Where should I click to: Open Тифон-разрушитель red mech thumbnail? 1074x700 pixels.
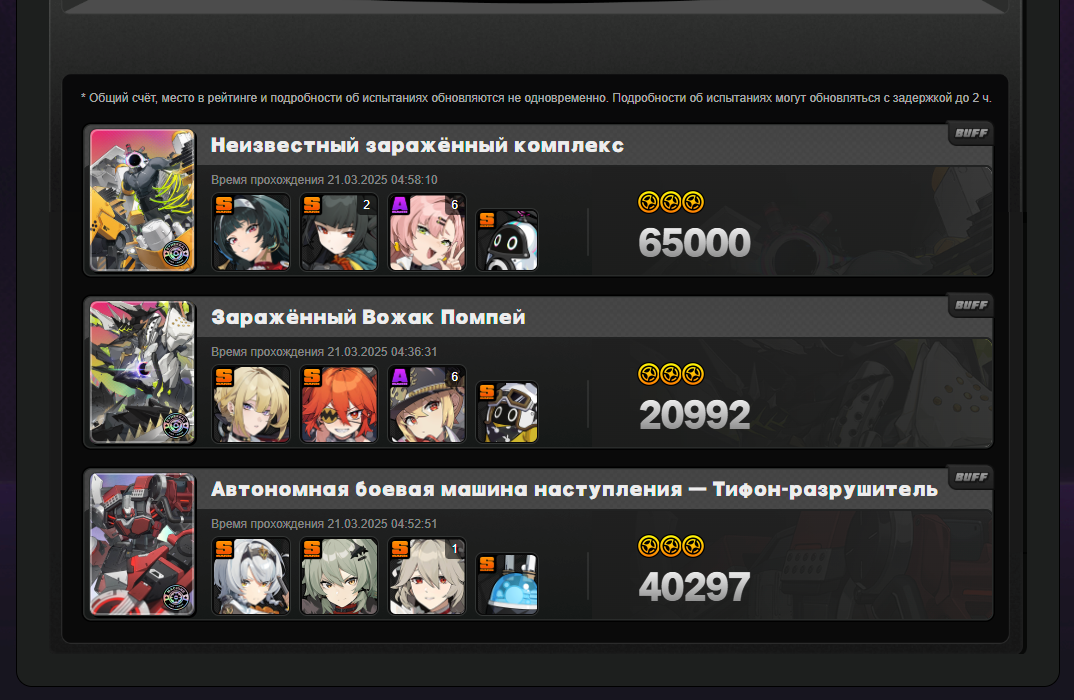click(x=142, y=544)
